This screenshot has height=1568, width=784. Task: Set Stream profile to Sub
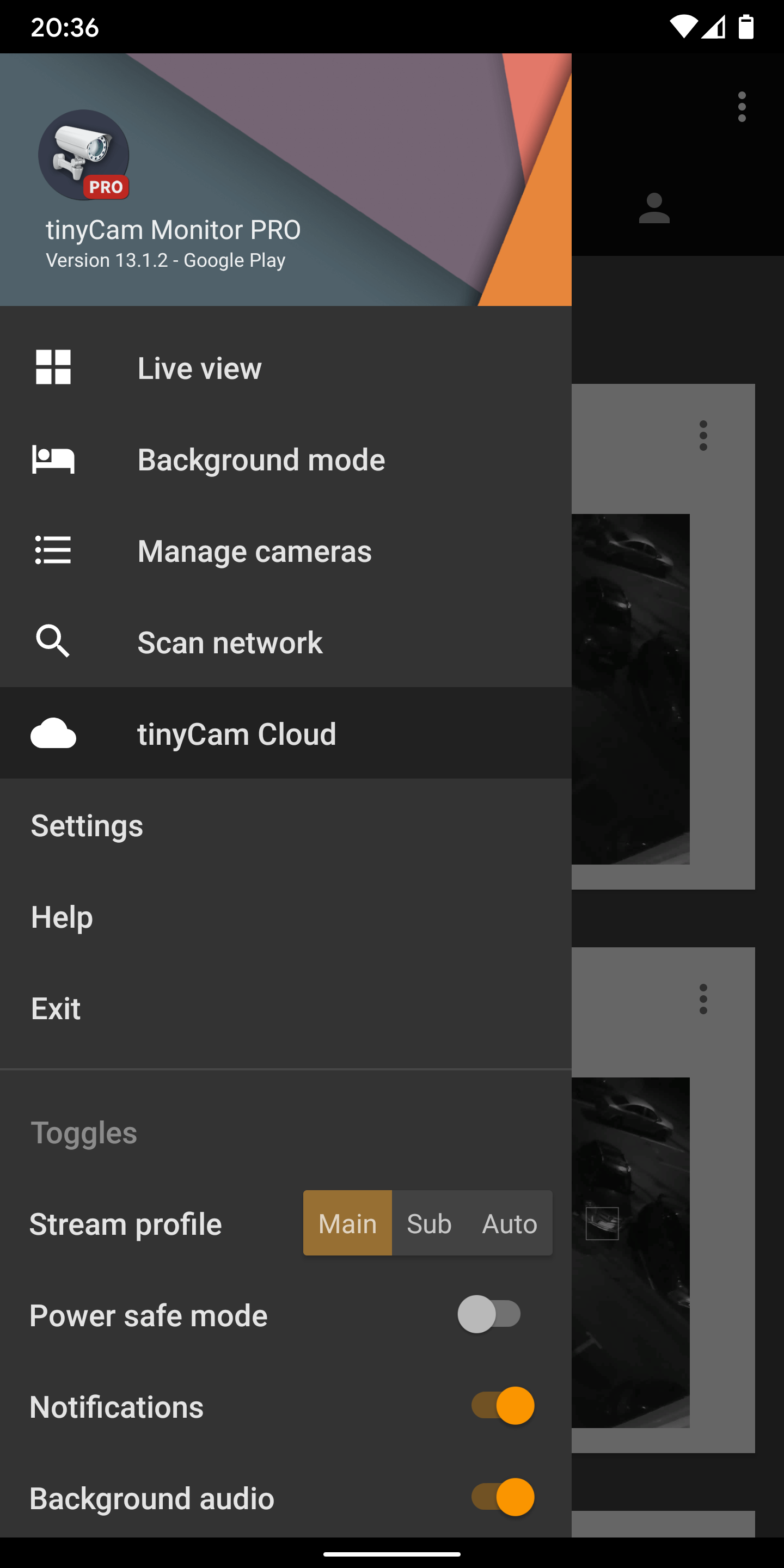[x=429, y=1223]
